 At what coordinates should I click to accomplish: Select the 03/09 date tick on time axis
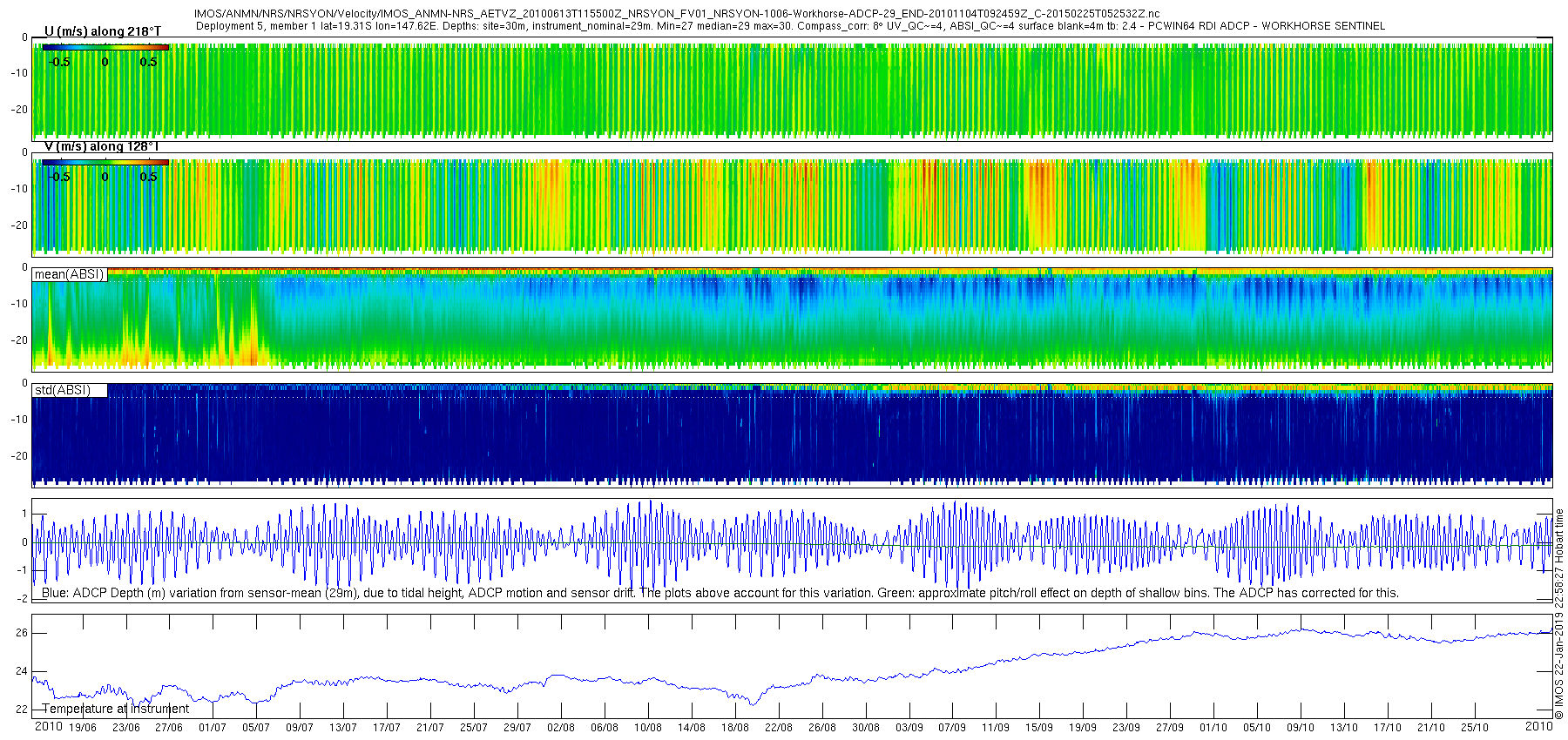pyautogui.click(x=909, y=727)
